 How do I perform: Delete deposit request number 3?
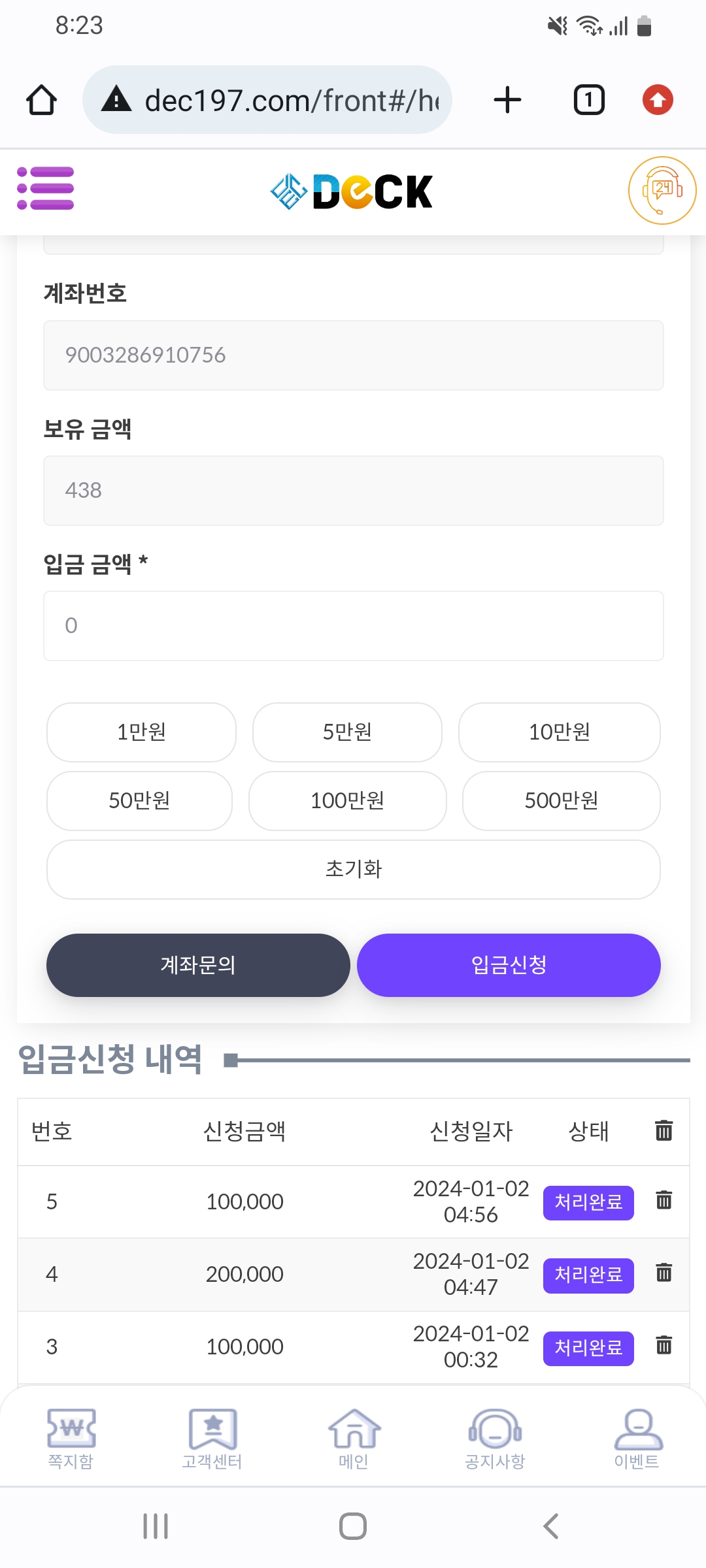point(664,1345)
